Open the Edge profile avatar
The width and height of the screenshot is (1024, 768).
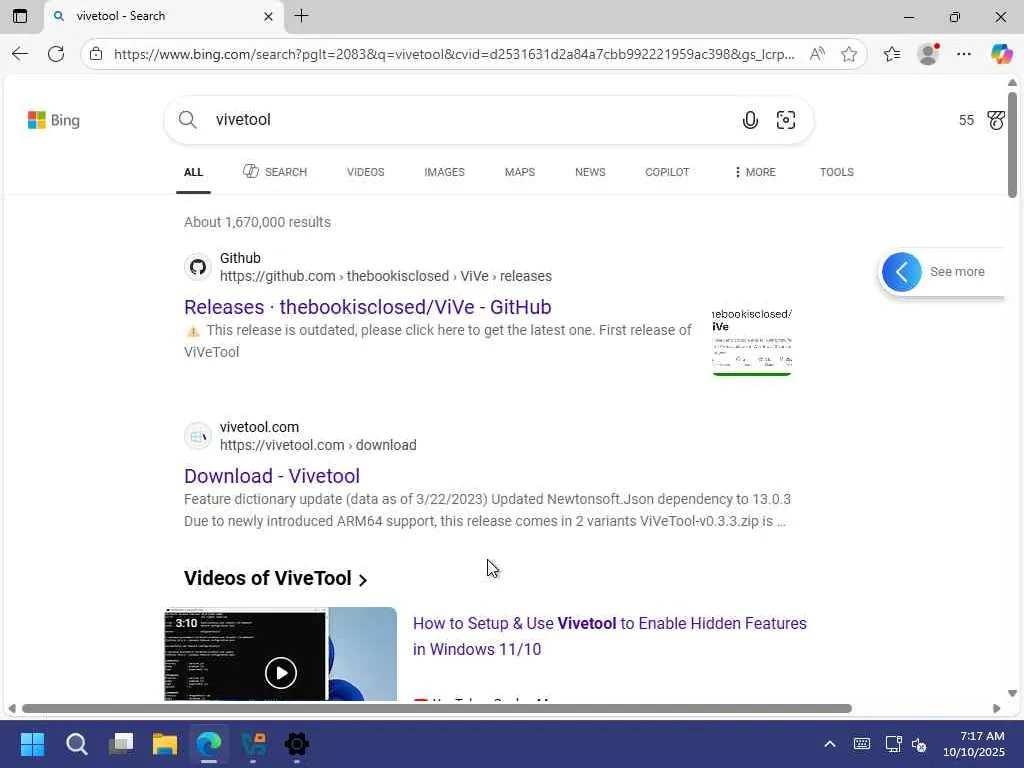pos(928,54)
